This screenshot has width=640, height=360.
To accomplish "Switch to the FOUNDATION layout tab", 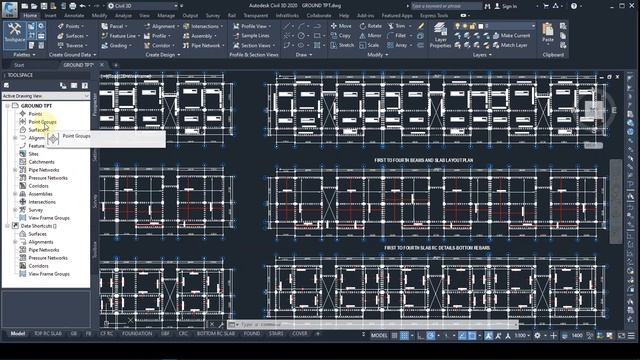I will click(x=137, y=333).
